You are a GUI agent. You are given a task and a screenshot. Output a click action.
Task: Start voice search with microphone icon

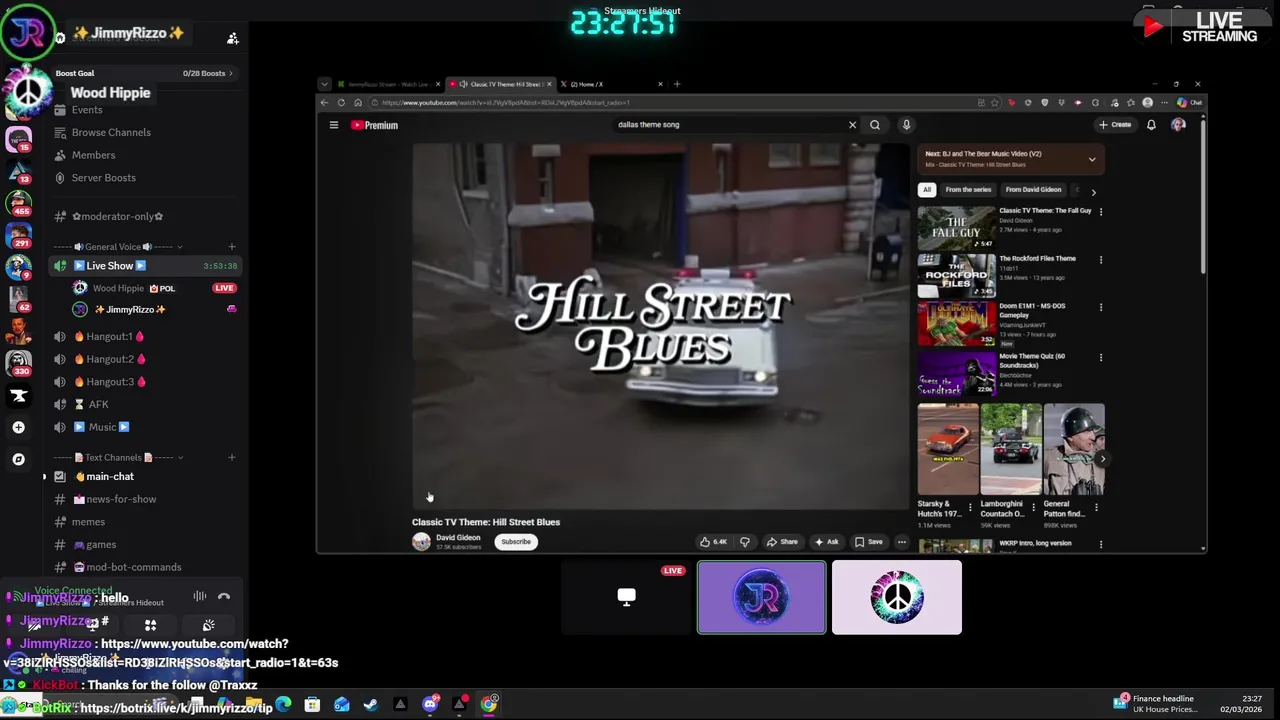coord(906,125)
